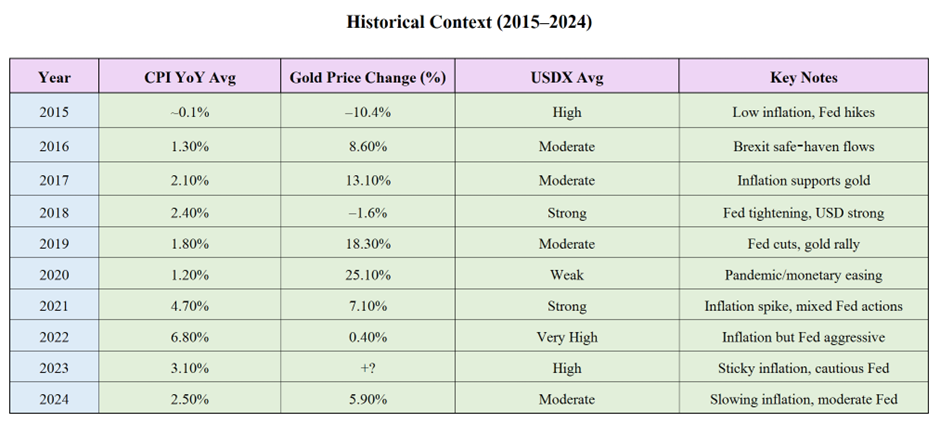Click the Year column header

55,76
